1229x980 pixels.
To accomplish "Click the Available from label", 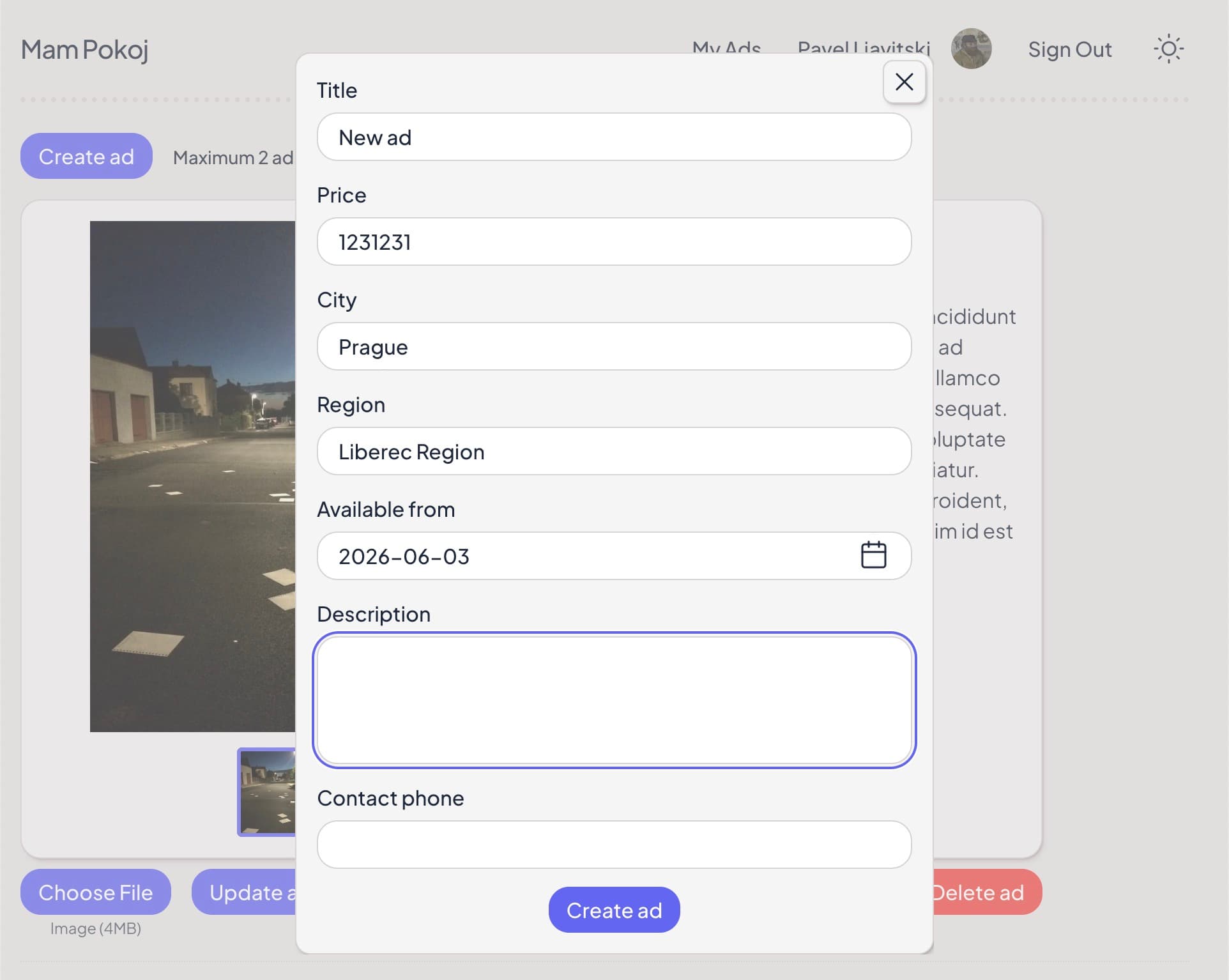I will 386,509.
